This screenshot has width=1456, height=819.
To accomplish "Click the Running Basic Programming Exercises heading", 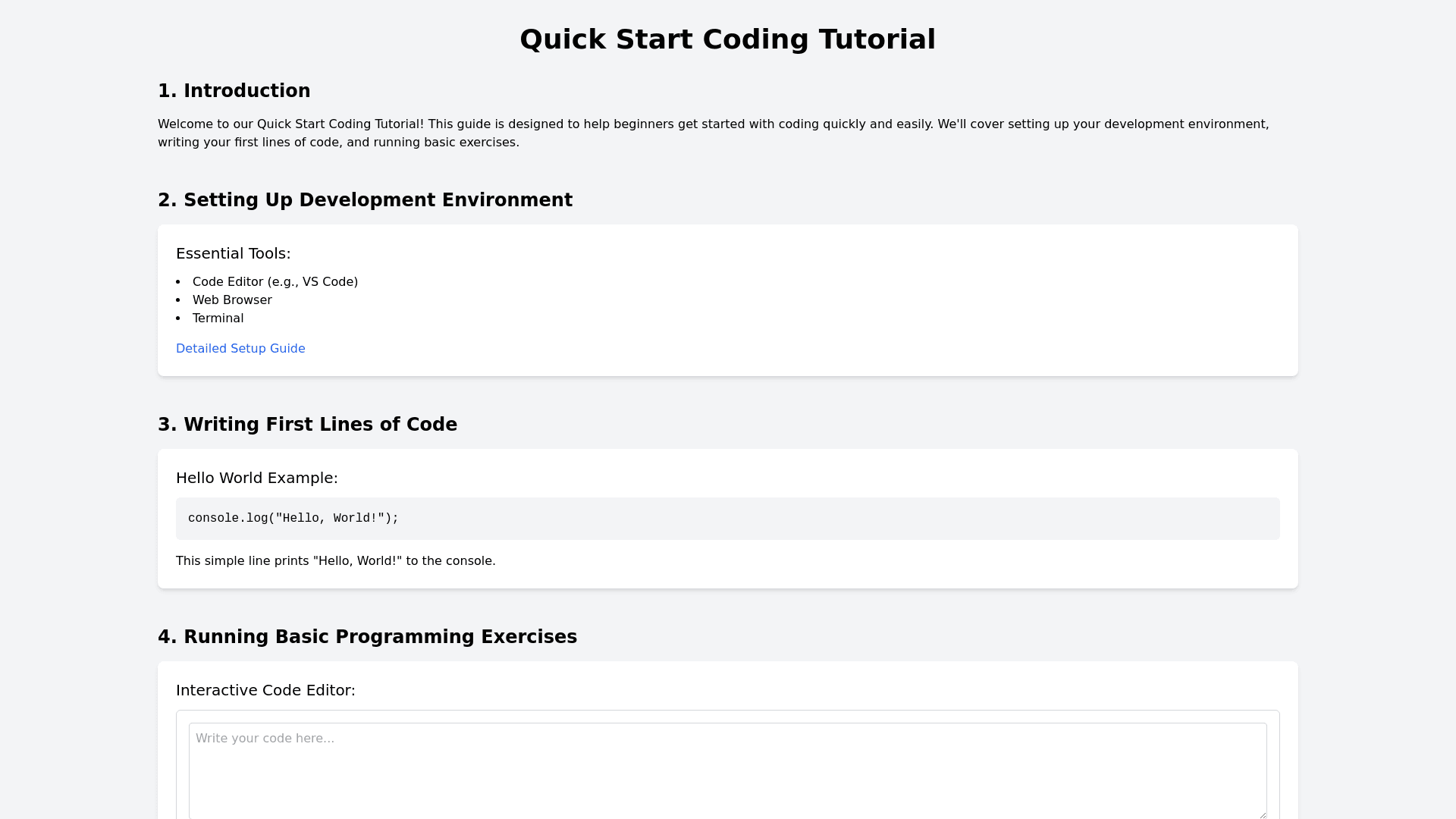I will click(x=367, y=637).
